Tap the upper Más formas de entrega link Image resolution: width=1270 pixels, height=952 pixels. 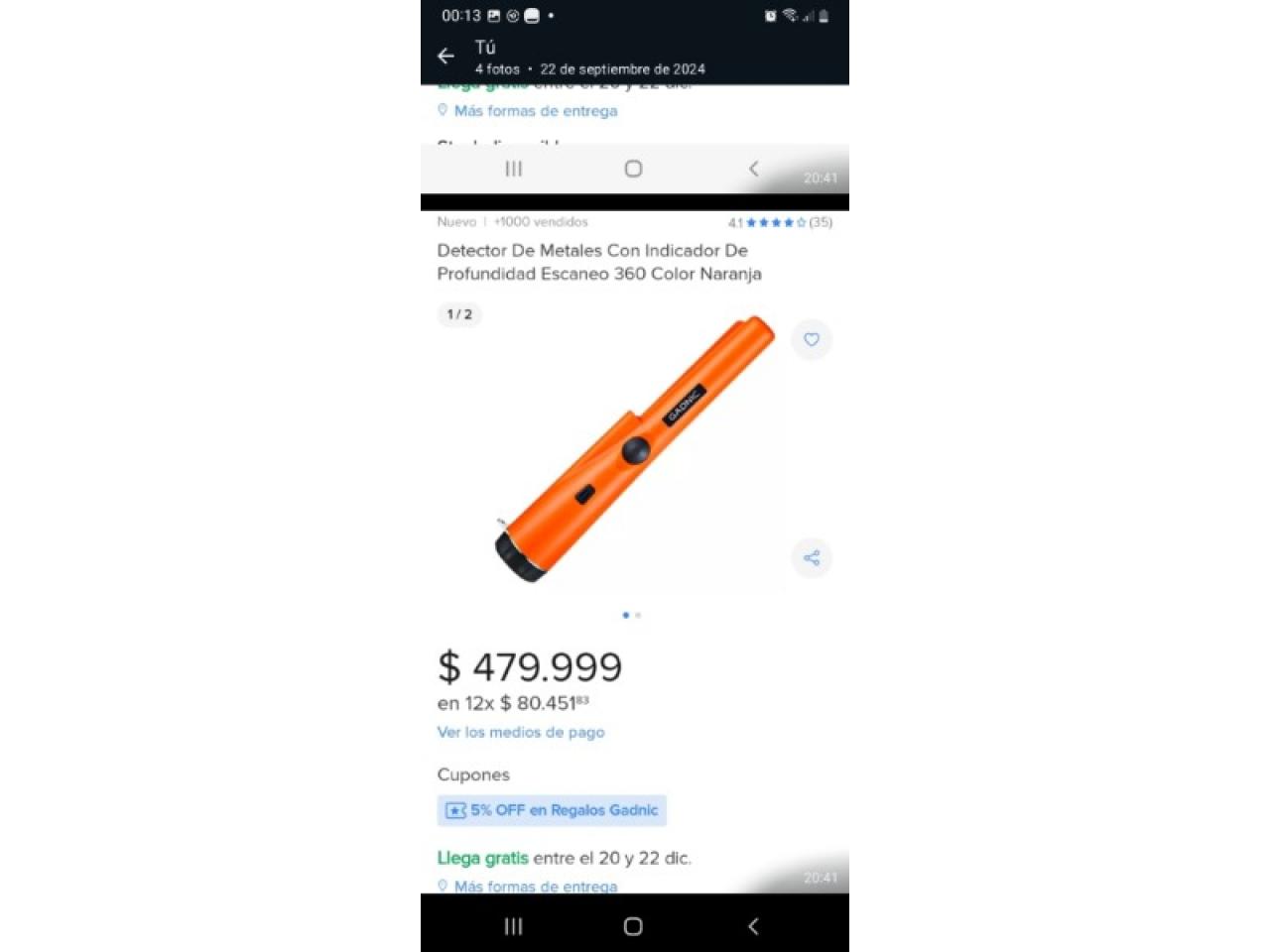pos(536,111)
